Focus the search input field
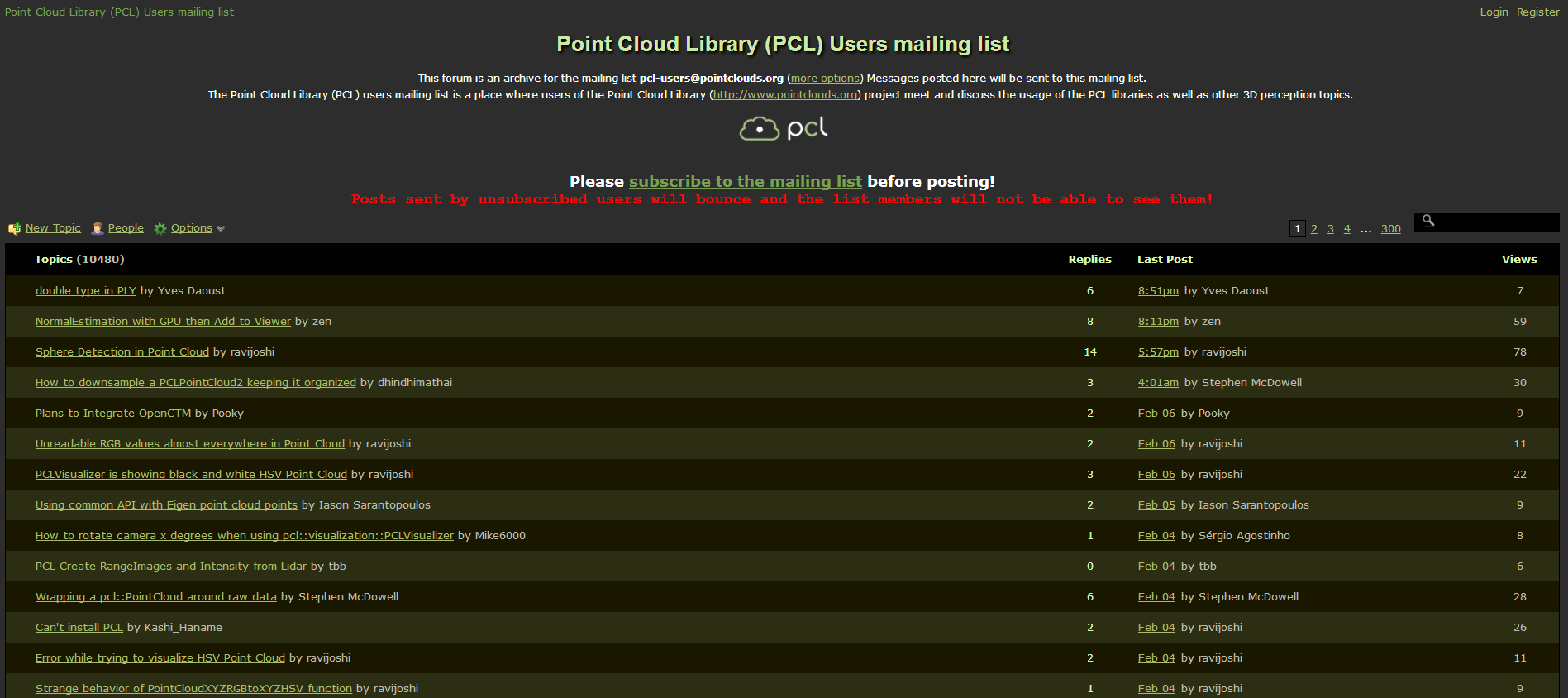Screen dimensions: 1568x698 point(1486,222)
